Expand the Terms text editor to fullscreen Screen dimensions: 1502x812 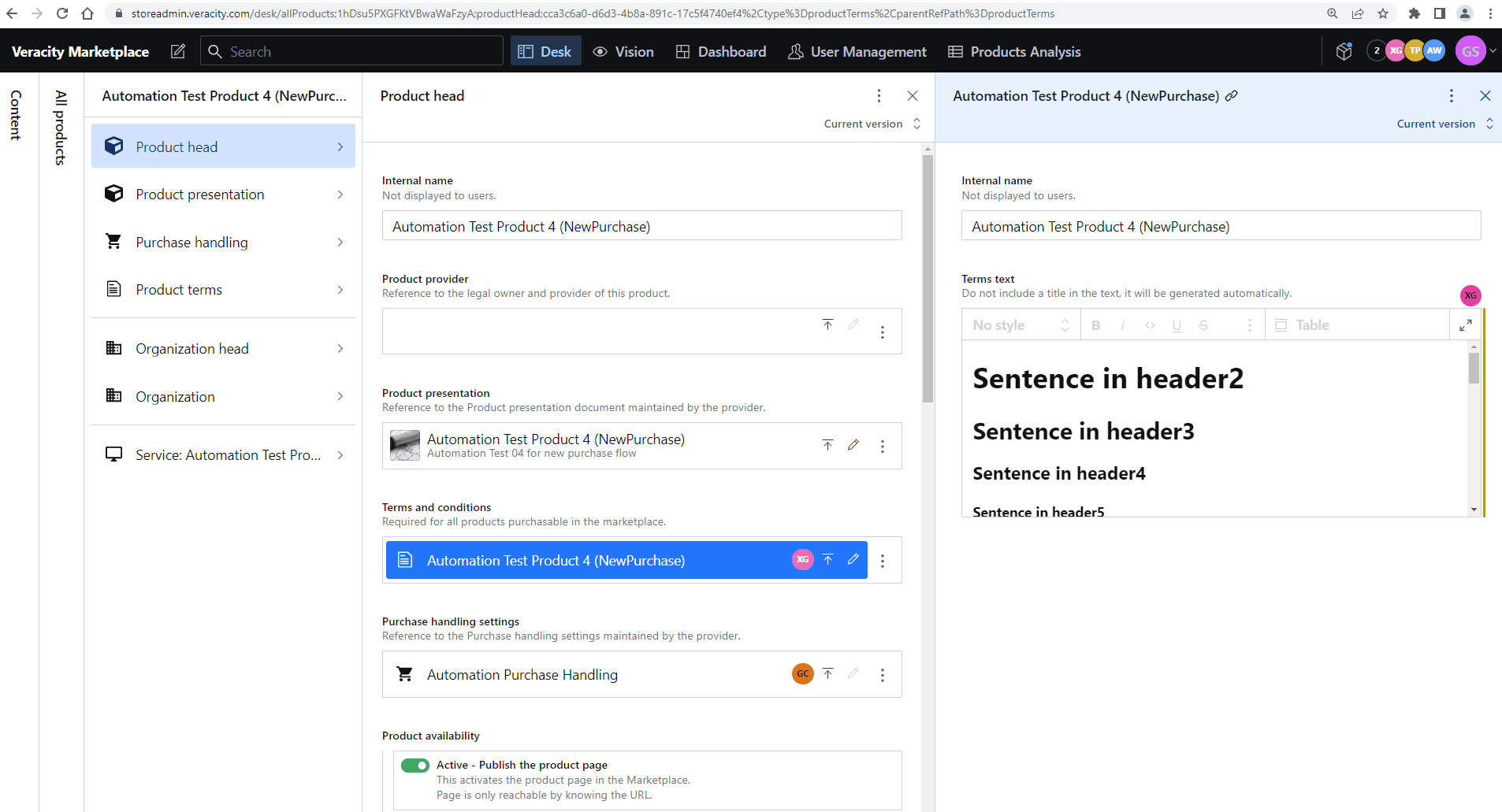pos(1466,325)
